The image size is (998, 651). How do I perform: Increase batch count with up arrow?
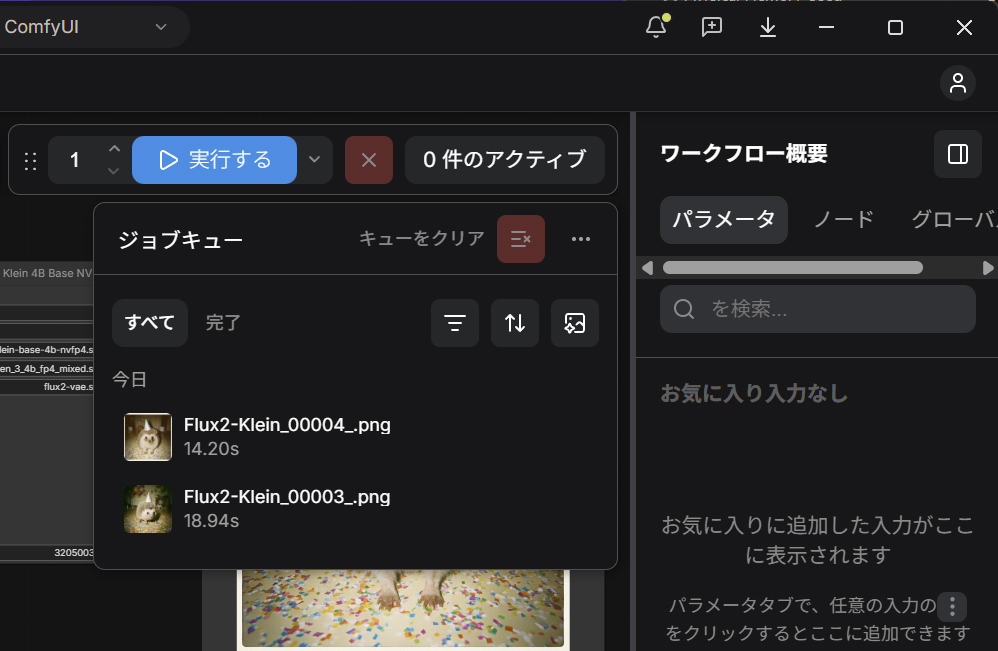114,148
